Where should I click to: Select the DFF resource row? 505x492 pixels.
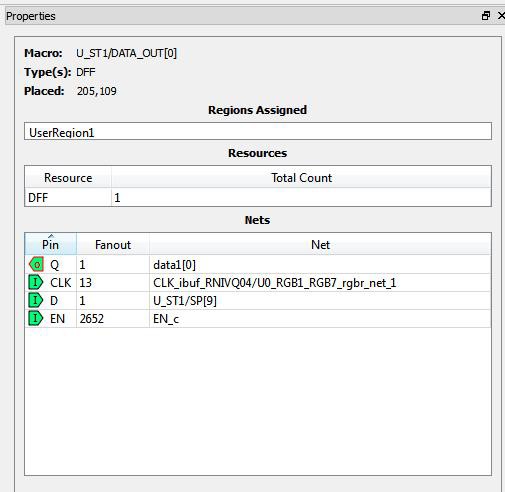click(x=258, y=197)
